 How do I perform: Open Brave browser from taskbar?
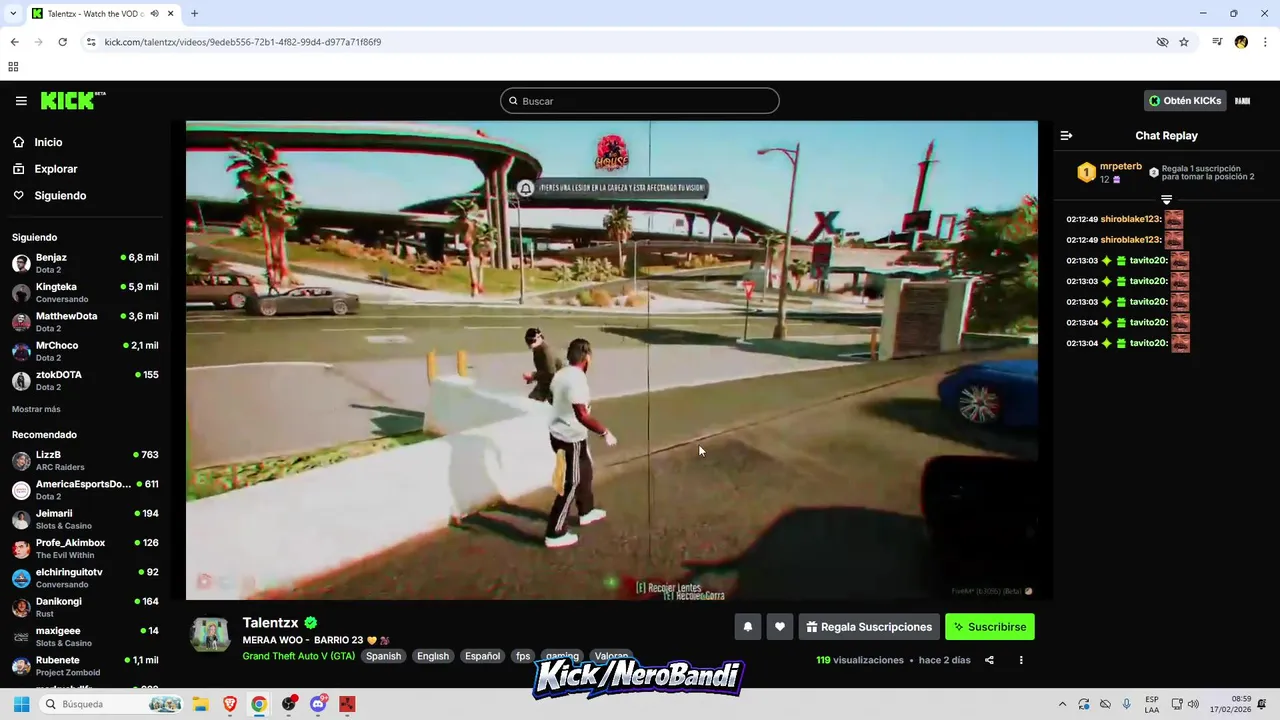230,704
